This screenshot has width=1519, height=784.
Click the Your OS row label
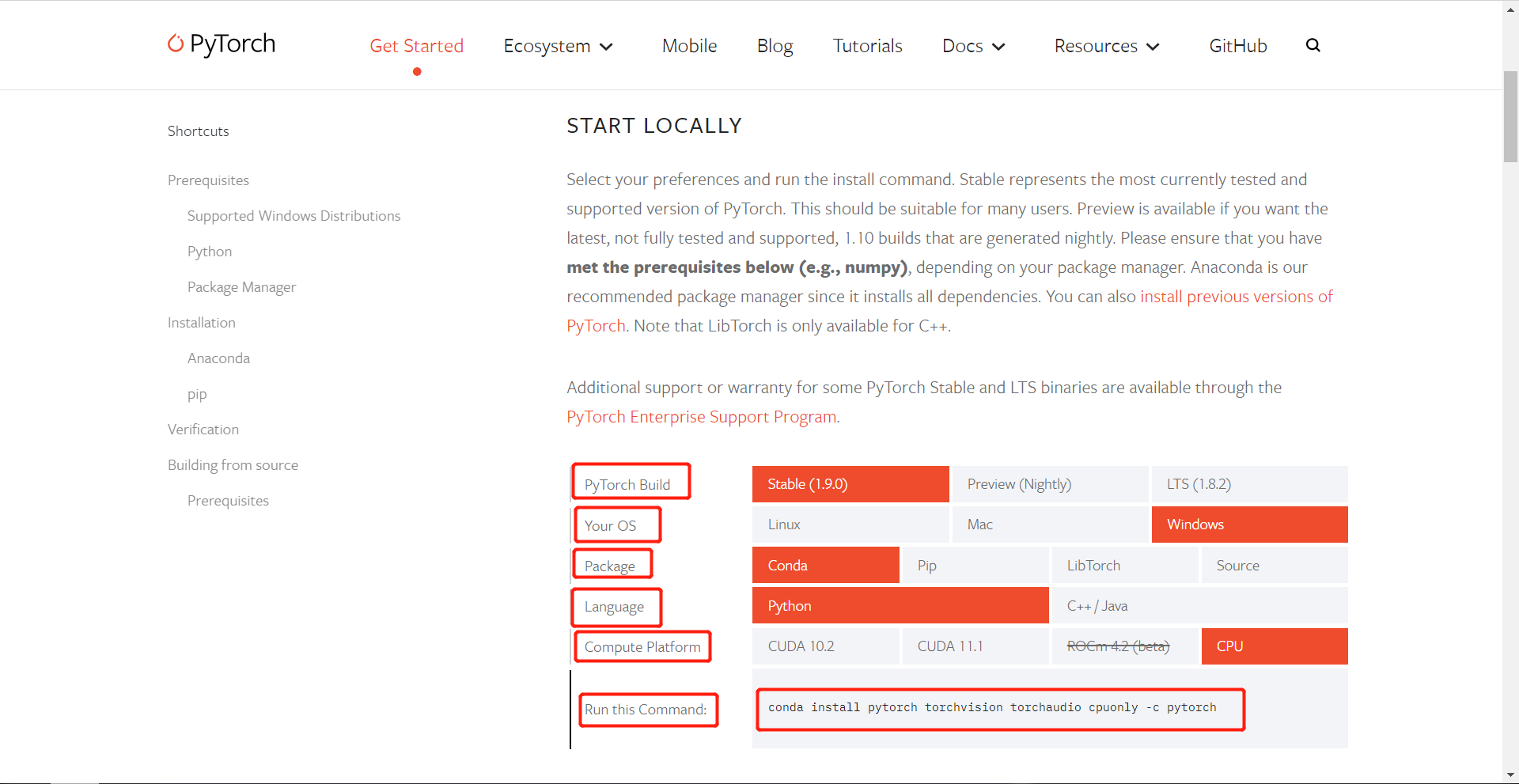click(610, 526)
